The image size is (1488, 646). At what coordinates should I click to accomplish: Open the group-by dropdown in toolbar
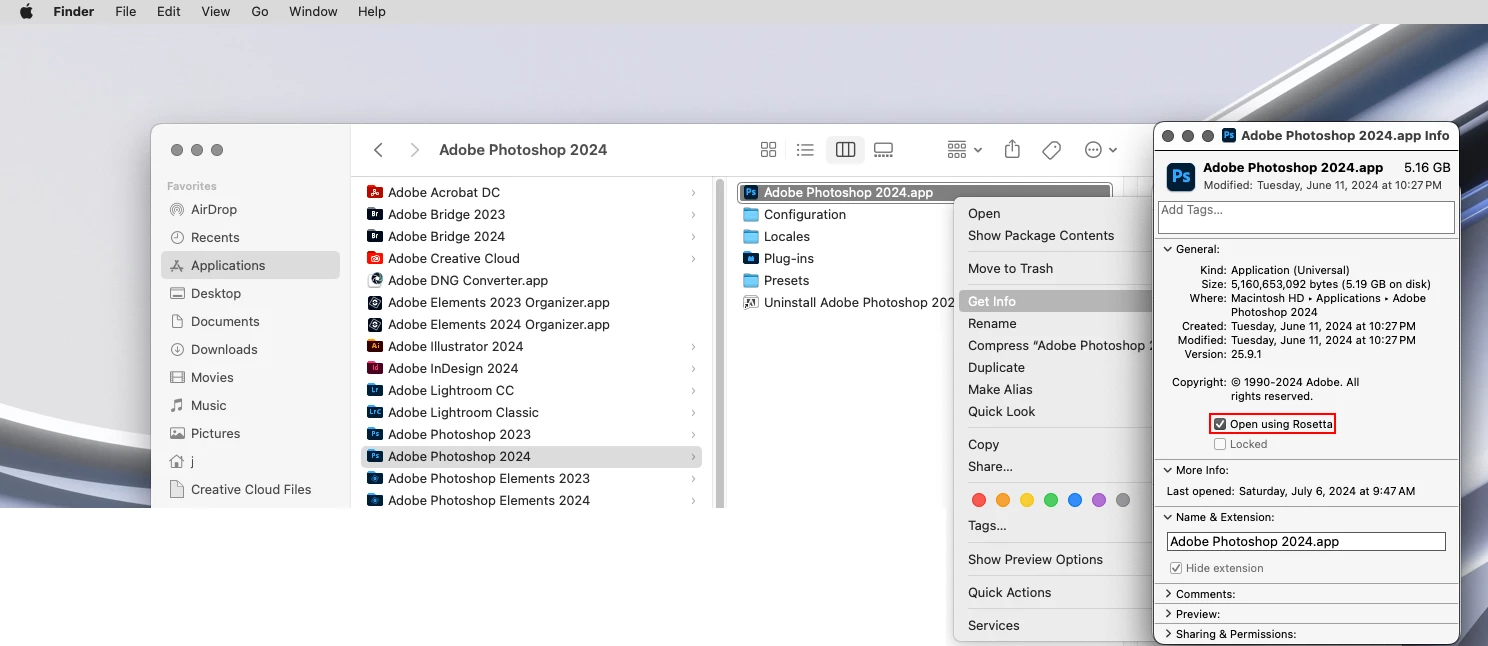point(965,150)
